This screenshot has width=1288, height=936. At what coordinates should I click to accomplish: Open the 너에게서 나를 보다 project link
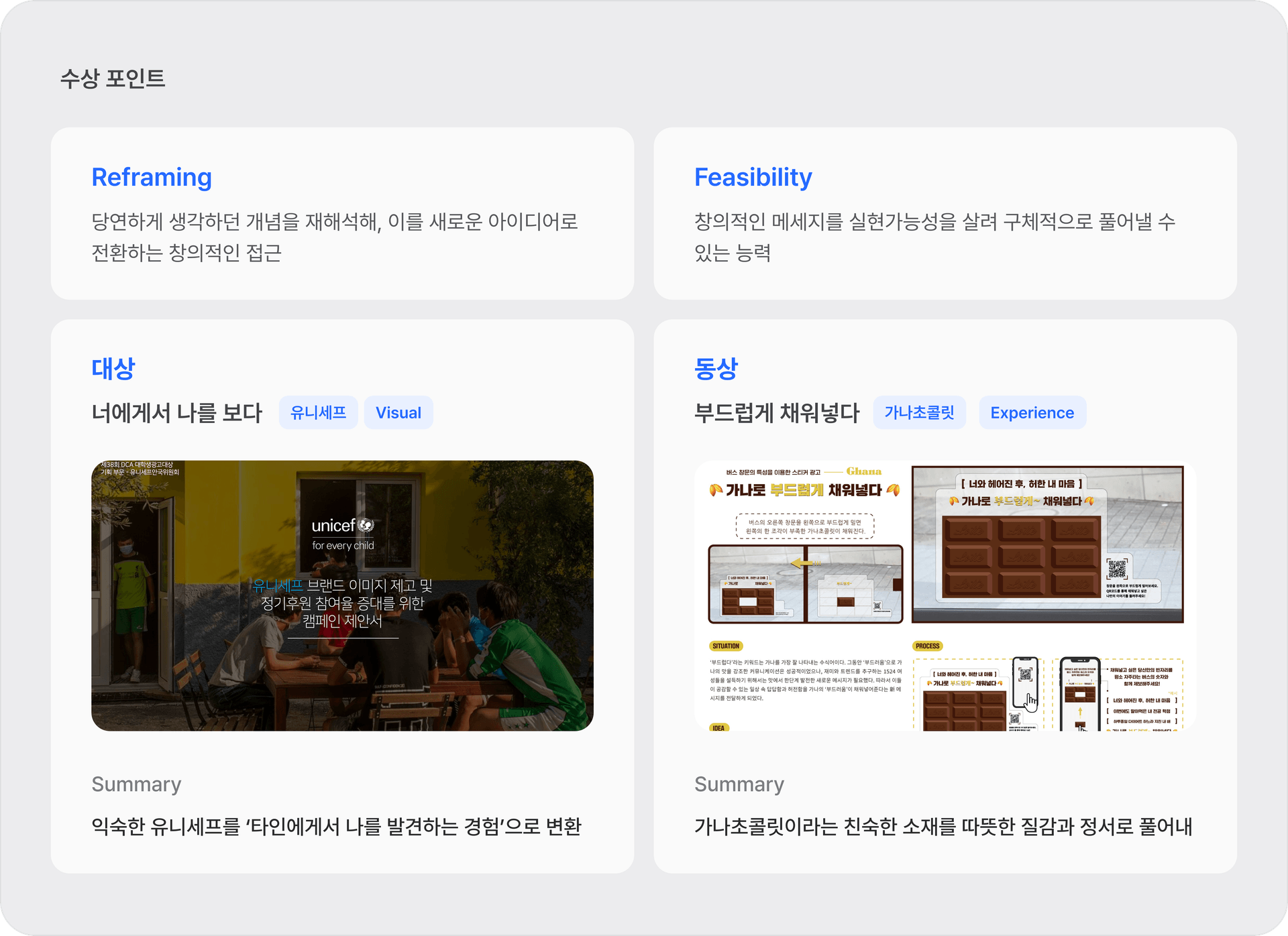pyautogui.click(x=178, y=412)
